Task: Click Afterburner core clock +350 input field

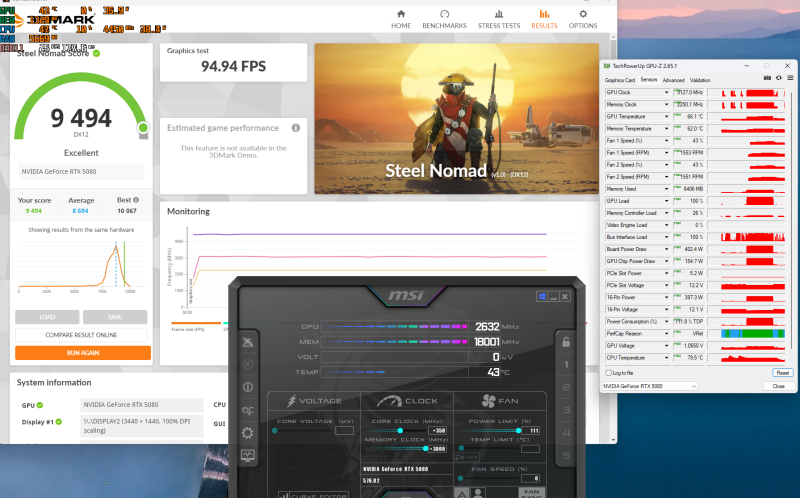Action: (437, 431)
